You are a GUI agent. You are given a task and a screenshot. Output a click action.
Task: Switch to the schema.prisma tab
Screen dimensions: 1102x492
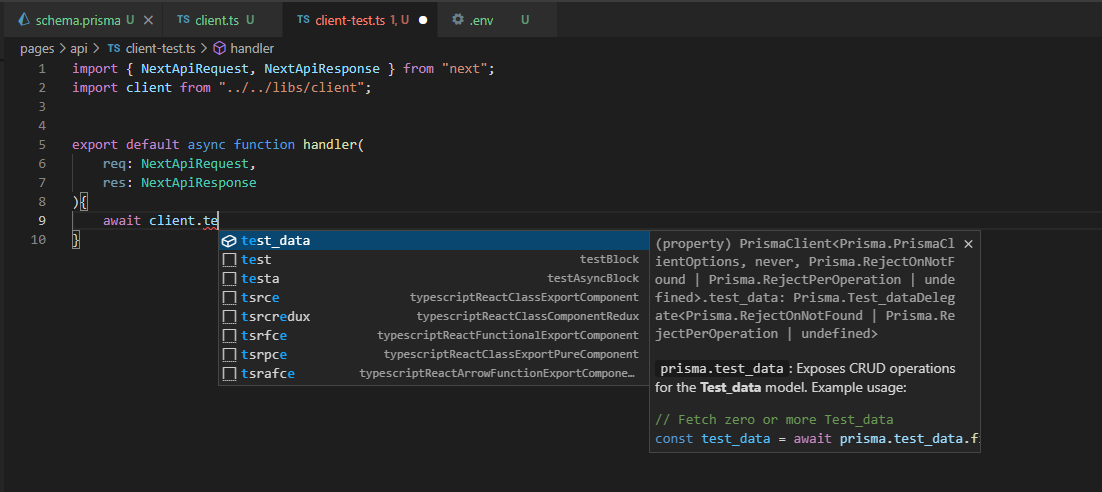tap(80, 20)
